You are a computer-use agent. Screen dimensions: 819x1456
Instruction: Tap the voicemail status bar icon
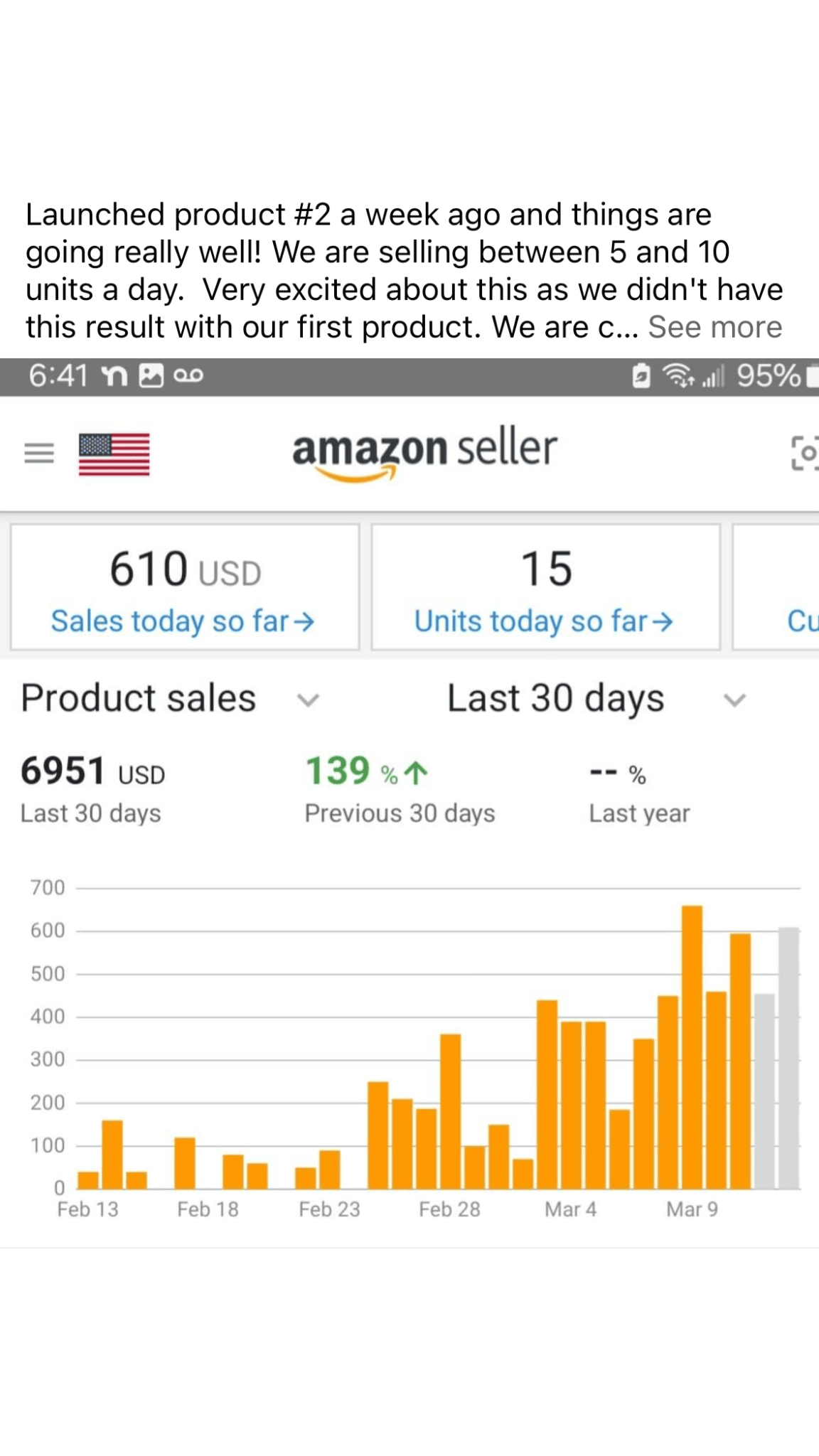(x=188, y=375)
